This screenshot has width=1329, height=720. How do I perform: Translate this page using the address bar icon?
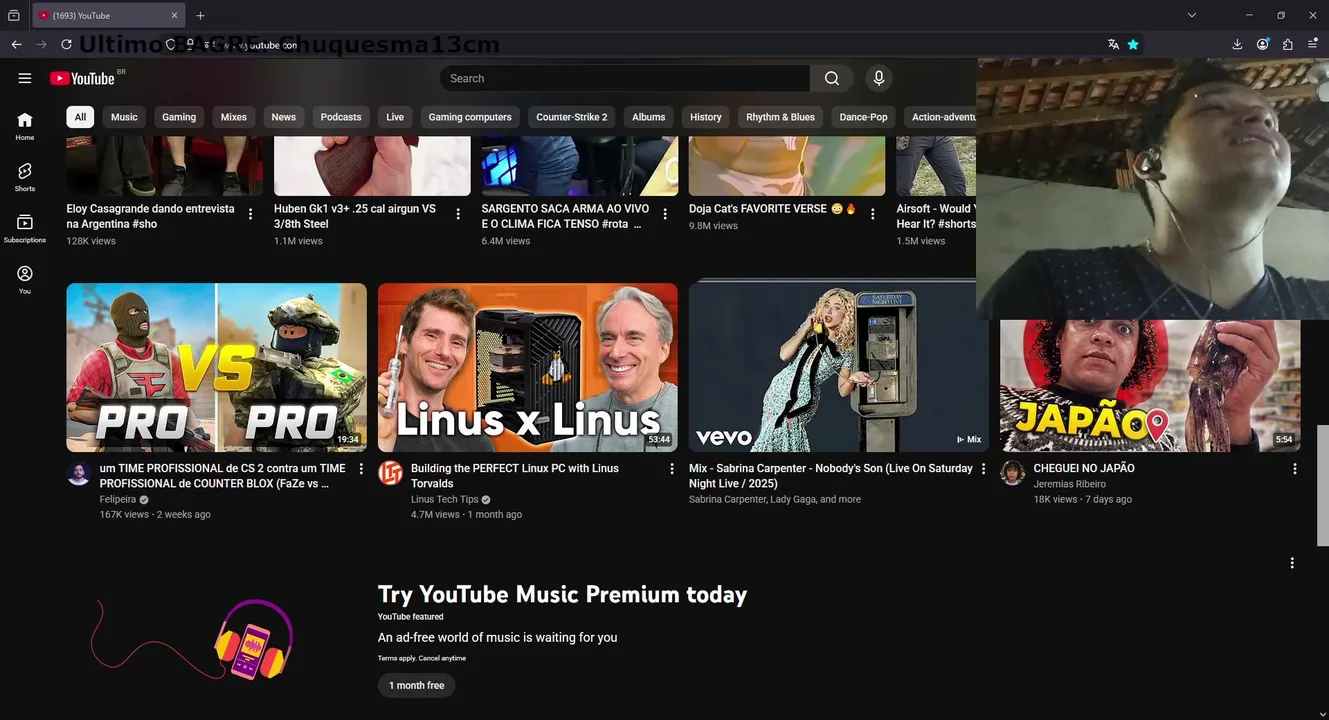coord(1113,44)
